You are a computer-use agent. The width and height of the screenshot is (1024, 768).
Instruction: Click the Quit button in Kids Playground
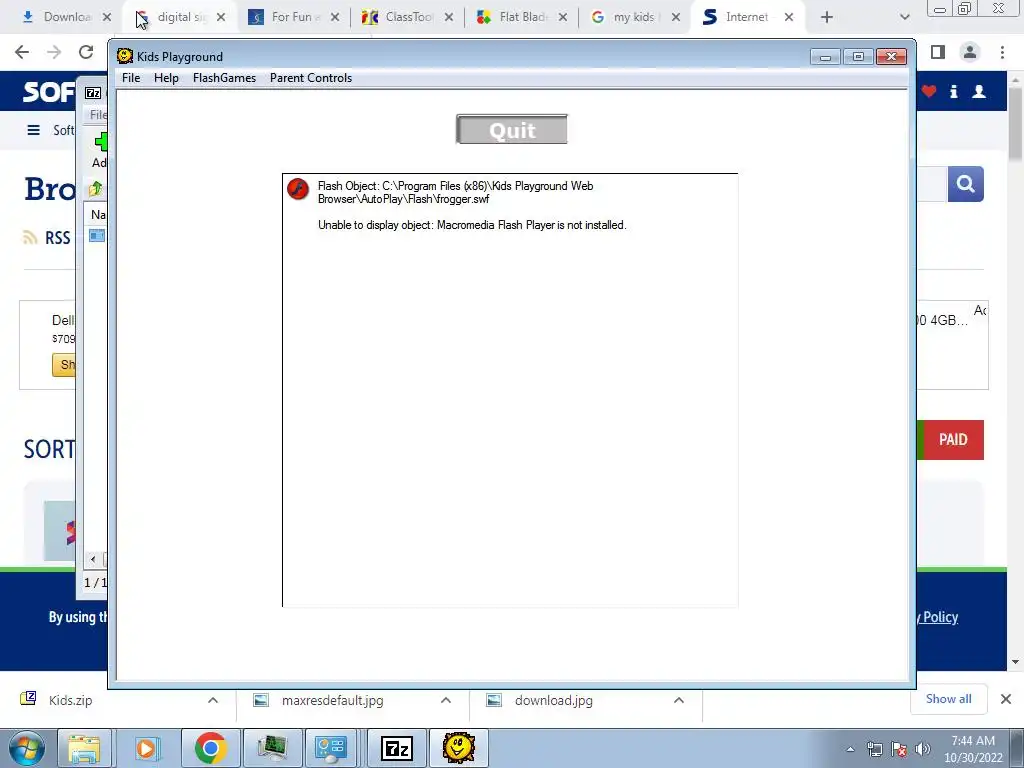click(x=512, y=129)
